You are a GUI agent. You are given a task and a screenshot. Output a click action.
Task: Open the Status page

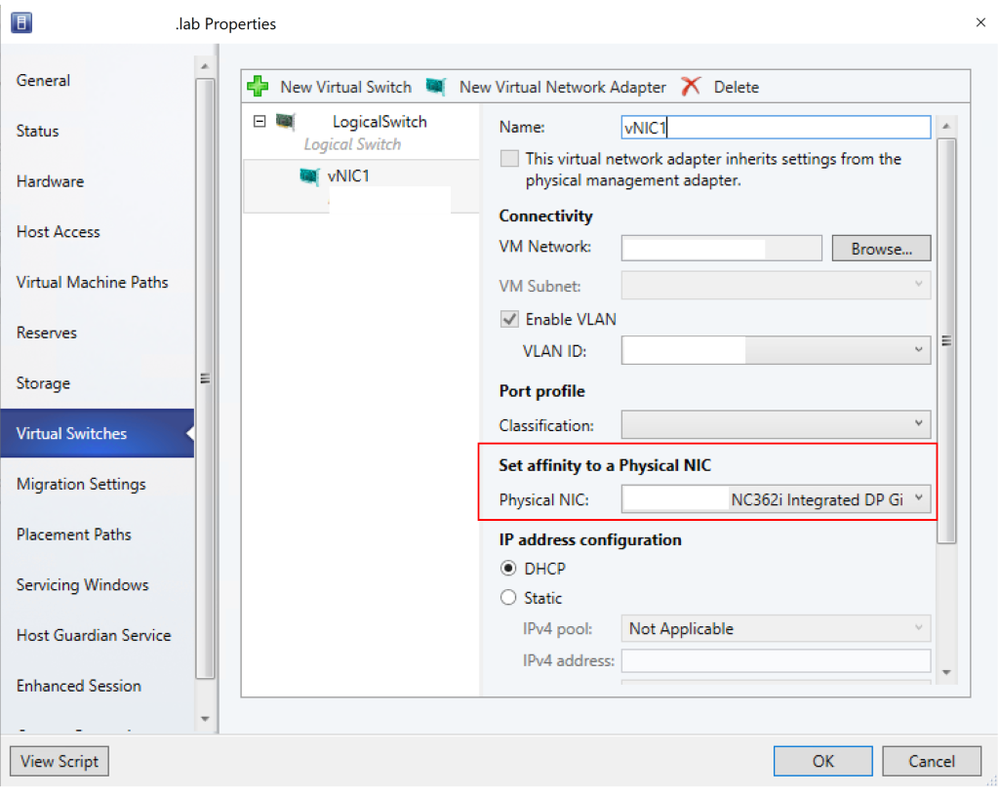point(97,131)
